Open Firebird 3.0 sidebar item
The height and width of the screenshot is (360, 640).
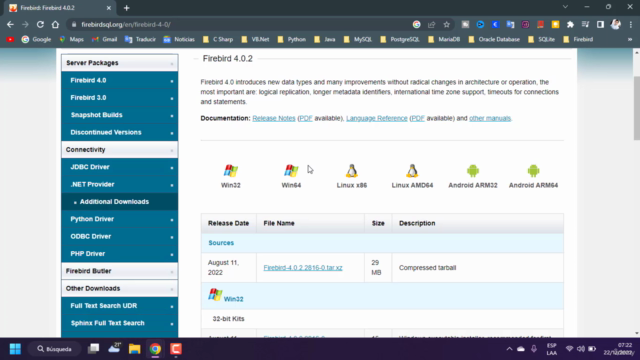120,98
